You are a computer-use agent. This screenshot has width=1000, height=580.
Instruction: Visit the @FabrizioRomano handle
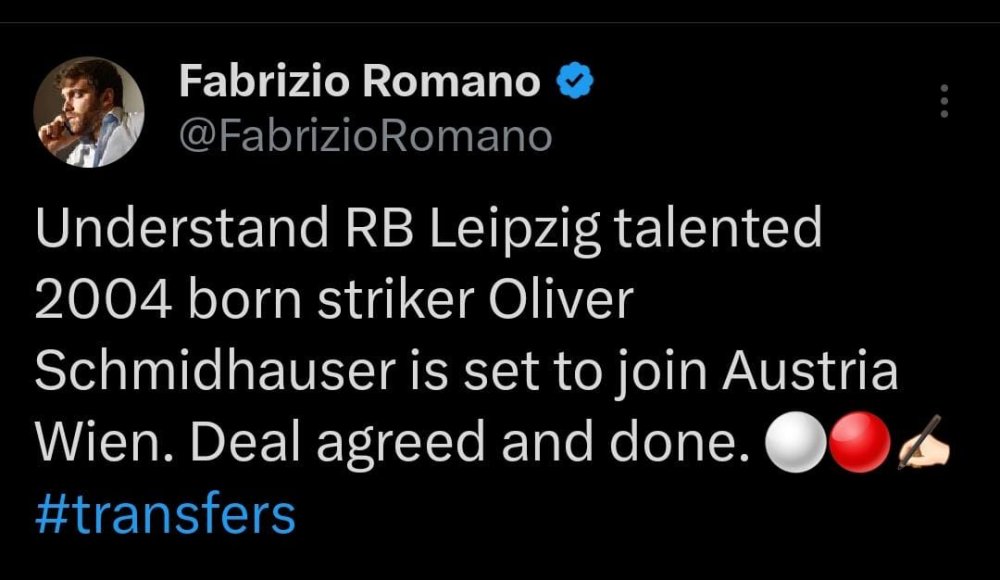tap(365, 136)
